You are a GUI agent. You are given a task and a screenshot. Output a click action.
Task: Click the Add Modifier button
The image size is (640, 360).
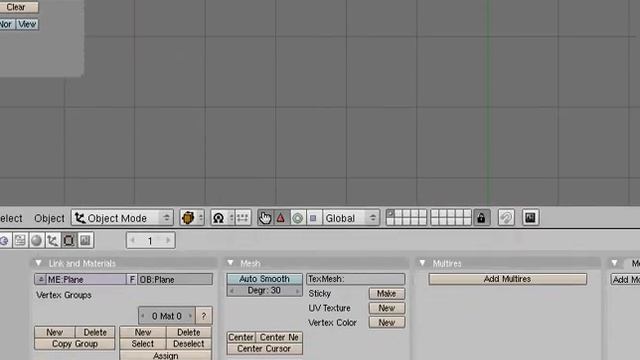point(625,280)
